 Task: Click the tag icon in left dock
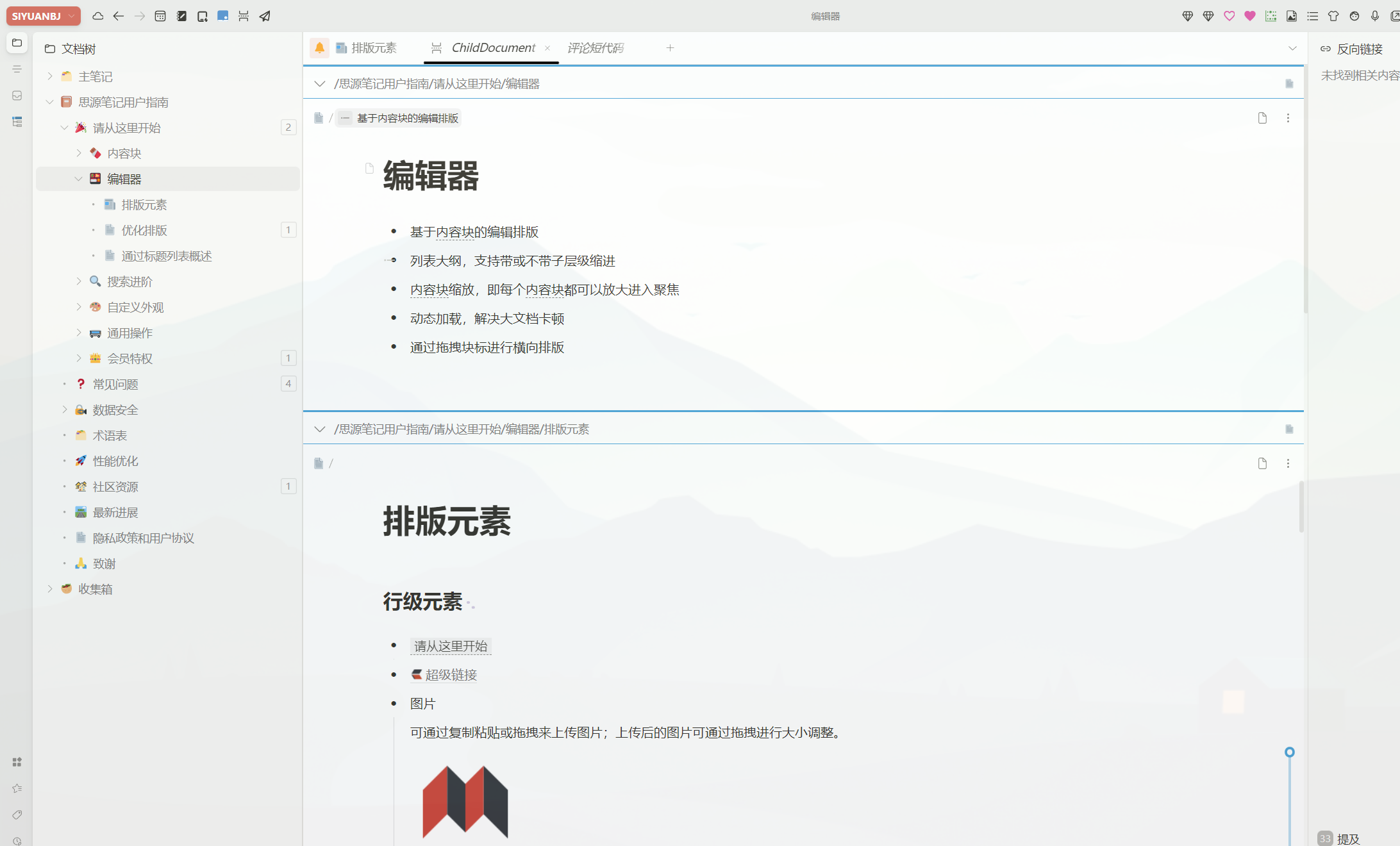[x=17, y=815]
